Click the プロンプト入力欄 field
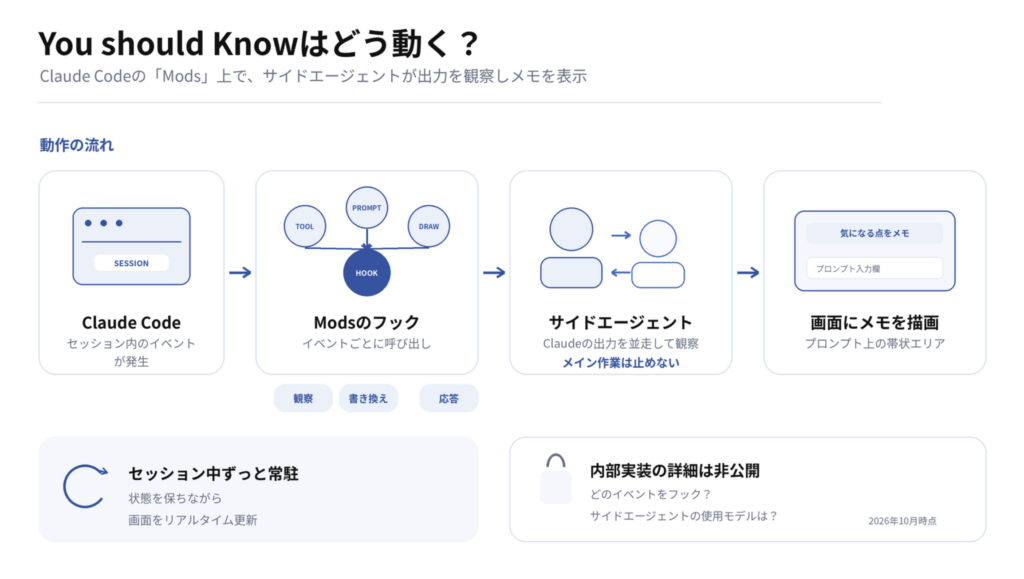1024x579 pixels. pyautogui.click(x=874, y=268)
